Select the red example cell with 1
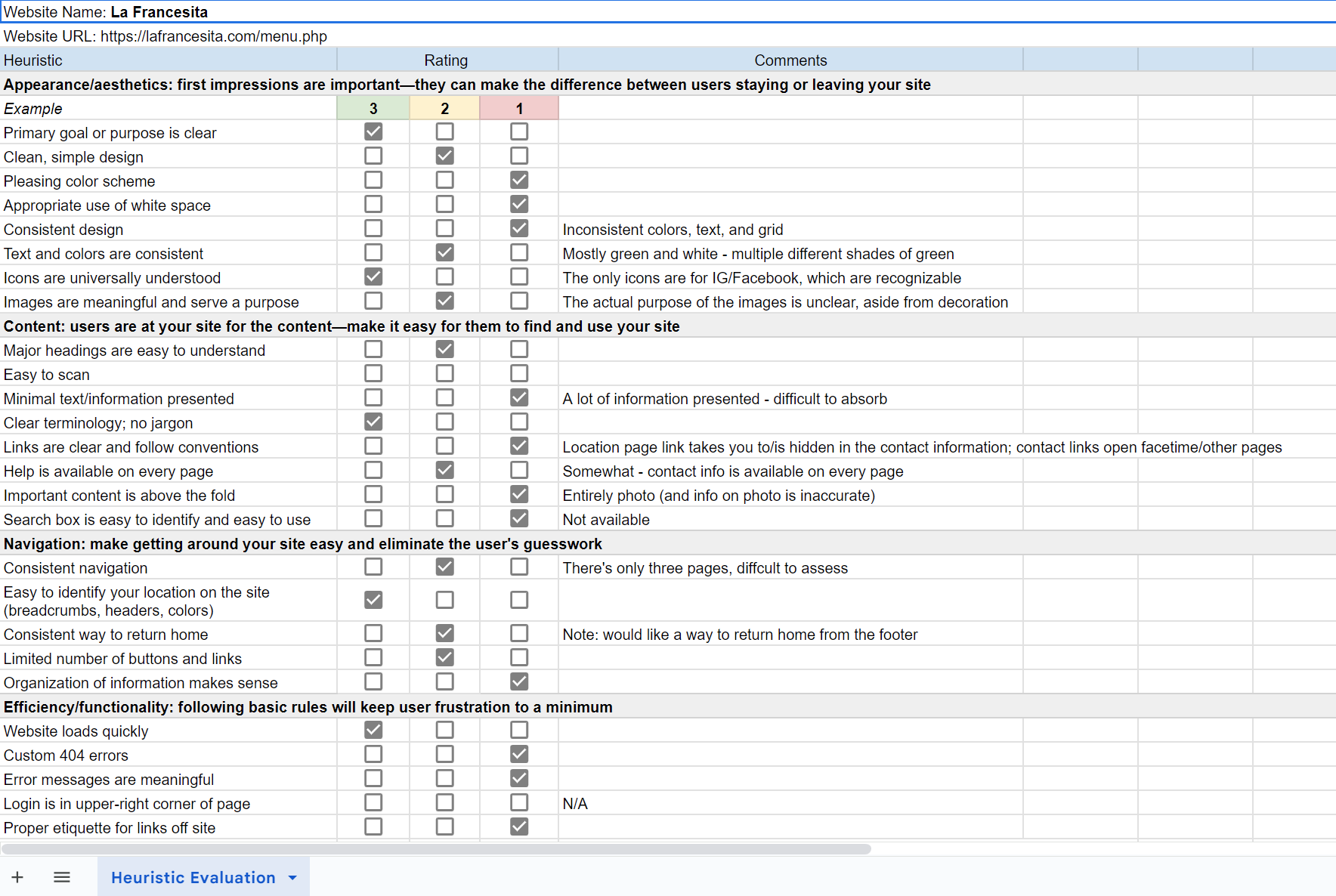Image resolution: width=1336 pixels, height=896 pixels. coord(519,108)
